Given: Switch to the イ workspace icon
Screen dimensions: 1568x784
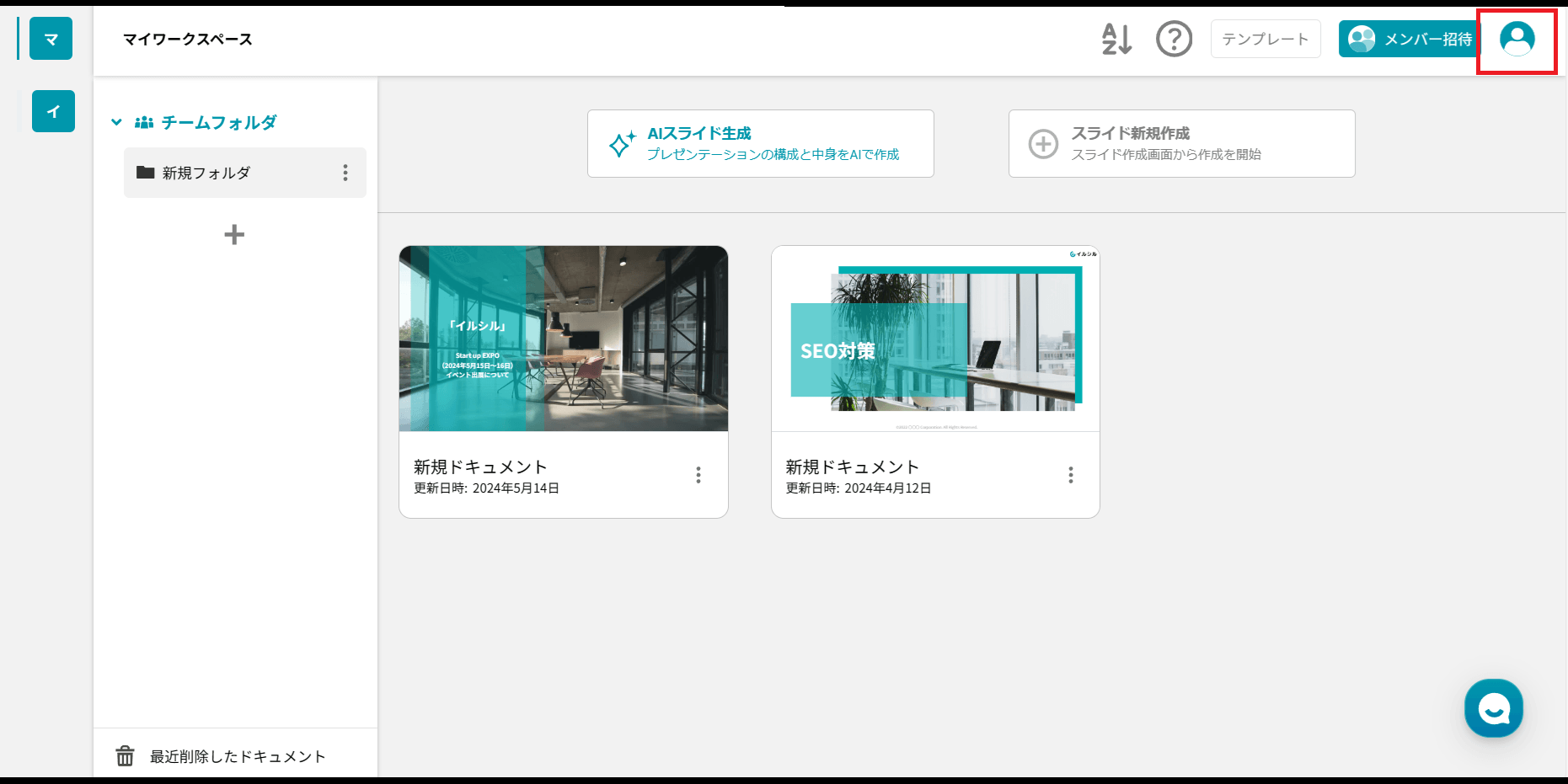Looking at the screenshot, I should (53, 111).
